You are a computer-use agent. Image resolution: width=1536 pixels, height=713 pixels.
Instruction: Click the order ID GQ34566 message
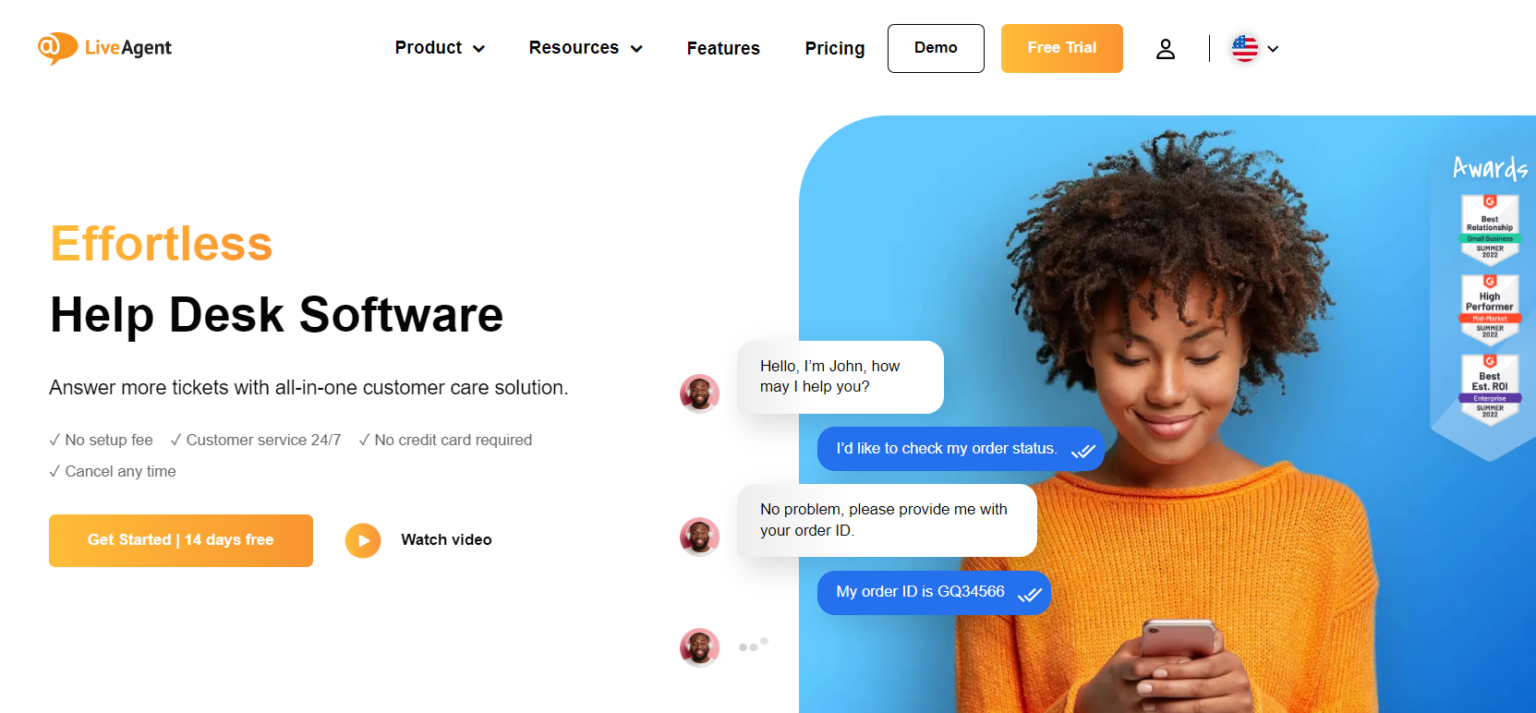coord(934,593)
